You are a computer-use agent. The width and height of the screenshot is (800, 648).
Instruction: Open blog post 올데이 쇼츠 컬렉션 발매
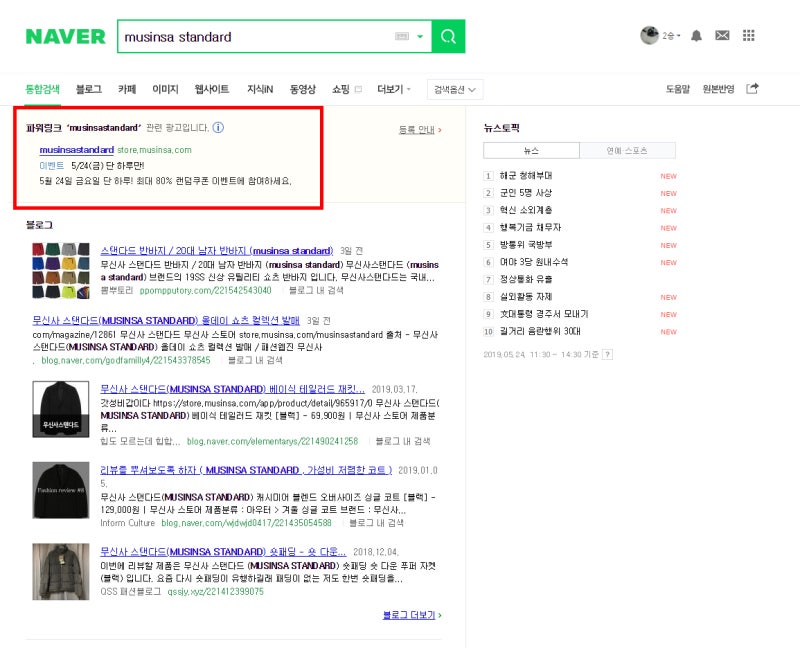point(166,320)
